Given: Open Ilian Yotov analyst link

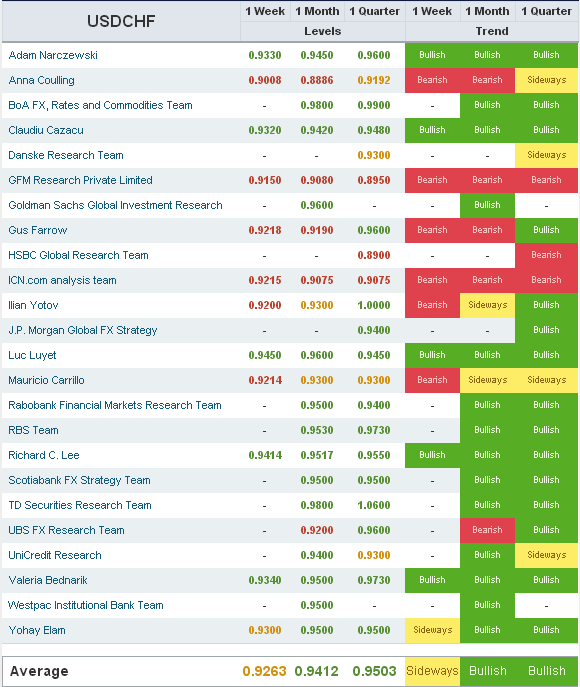Looking at the screenshot, I should click(33, 305).
